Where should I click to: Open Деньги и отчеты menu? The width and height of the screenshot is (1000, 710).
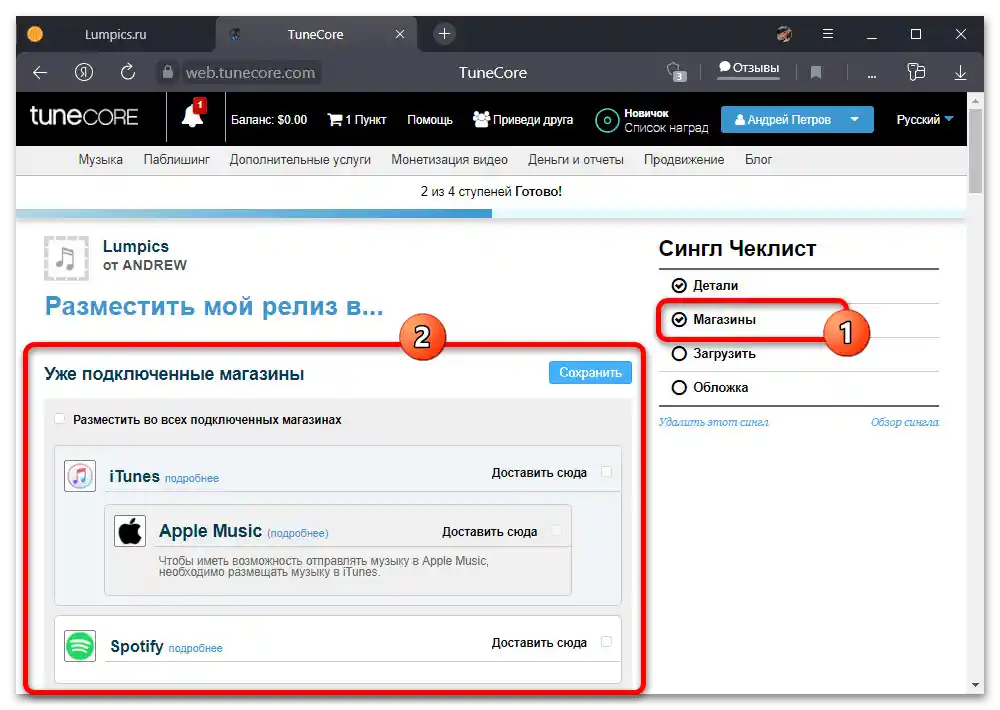tap(576, 159)
